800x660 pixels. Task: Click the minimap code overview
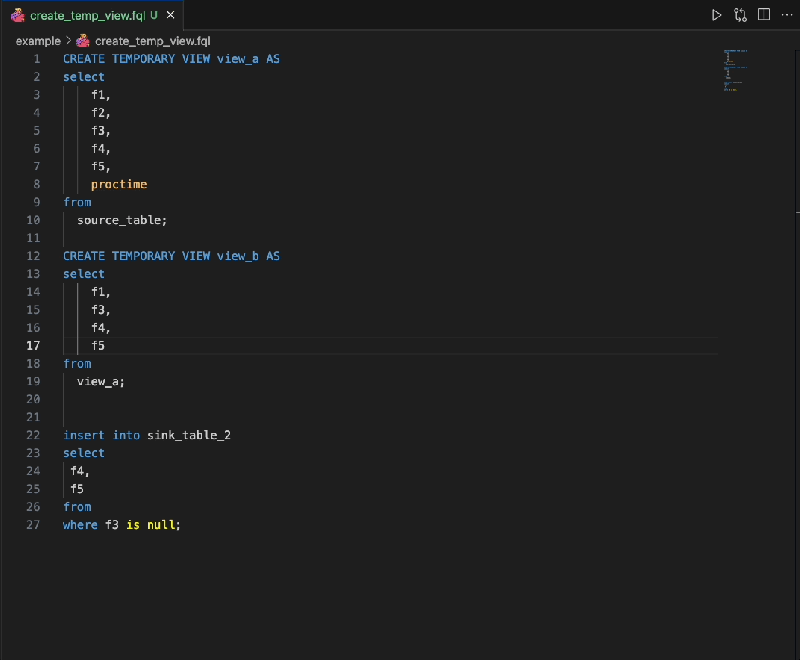(x=735, y=70)
